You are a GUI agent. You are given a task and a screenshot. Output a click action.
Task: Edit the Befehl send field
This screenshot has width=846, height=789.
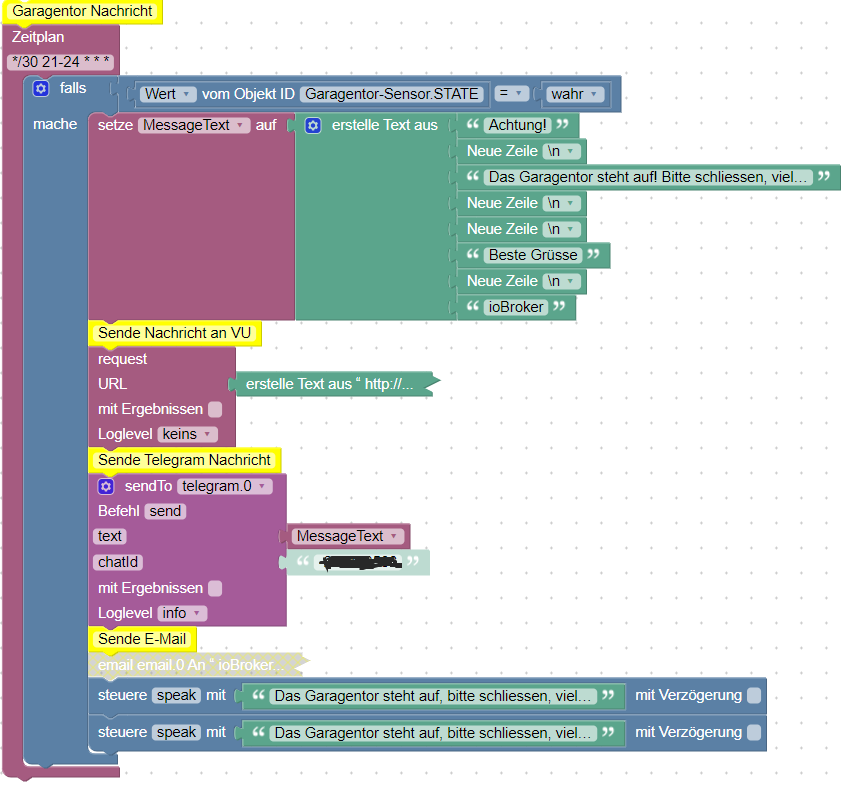pos(165,512)
